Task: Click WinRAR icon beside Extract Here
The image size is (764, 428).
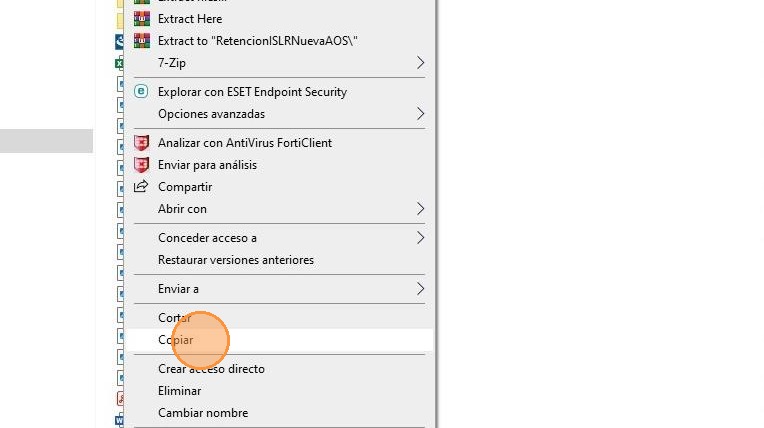Action: [x=141, y=19]
